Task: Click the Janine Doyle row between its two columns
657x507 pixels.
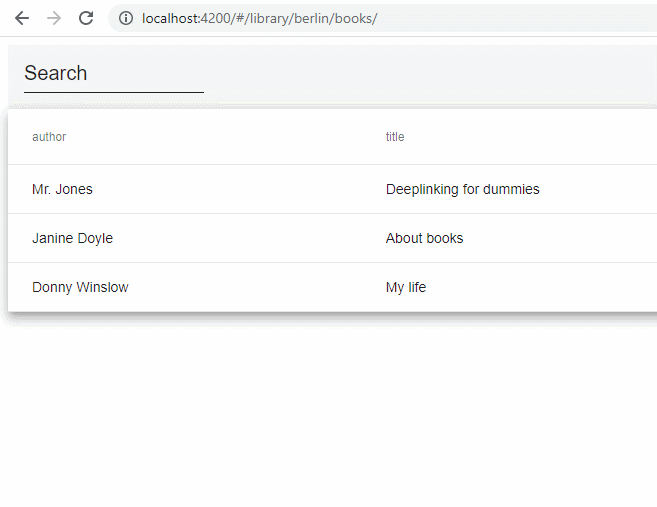Action: click(250, 238)
